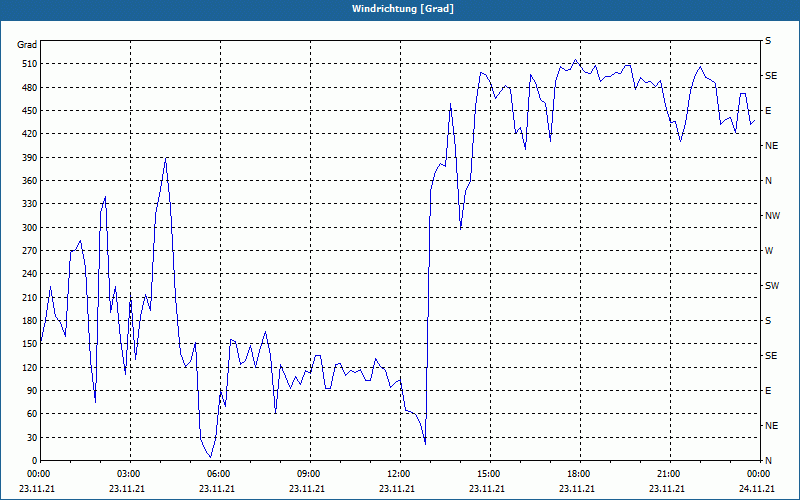Click the N compass label level with 360 degrees
This screenshot has height=500, width=800.
click(x=768, y=181)
